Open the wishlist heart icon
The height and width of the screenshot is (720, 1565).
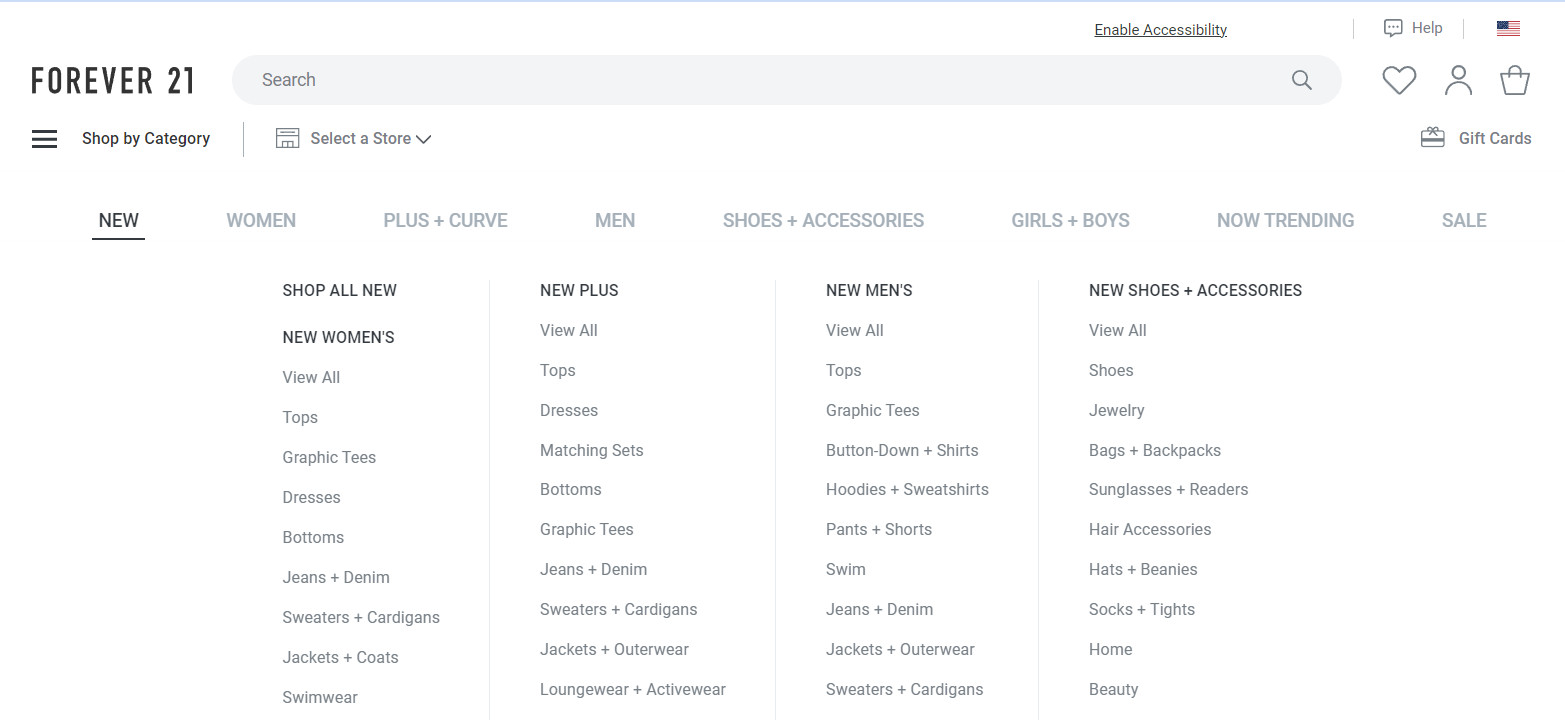pyautogui.click(x=1399, y=80)
